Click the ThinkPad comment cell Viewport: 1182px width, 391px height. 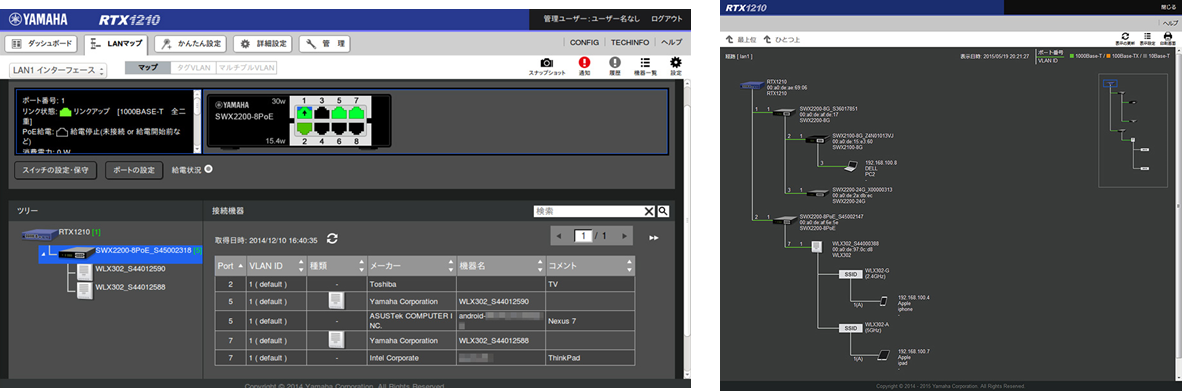point(590,358)
